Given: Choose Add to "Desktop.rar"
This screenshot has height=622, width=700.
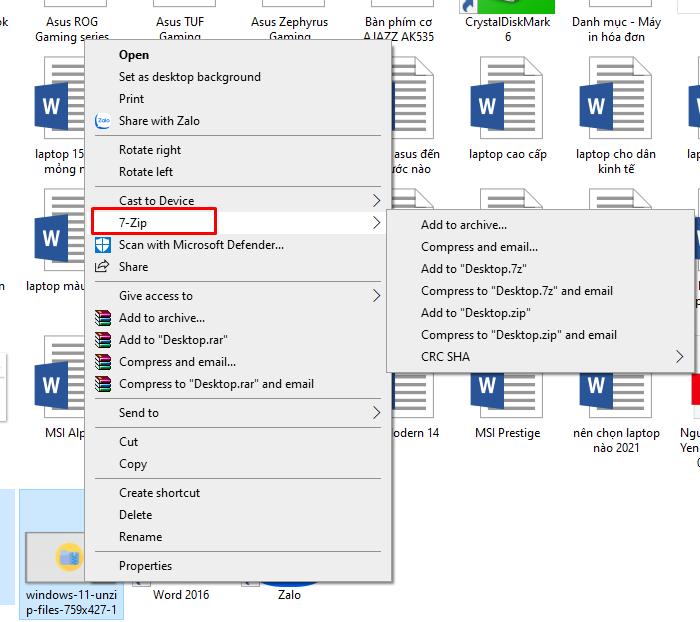Looking at the screenshot, I should (238, 340).
